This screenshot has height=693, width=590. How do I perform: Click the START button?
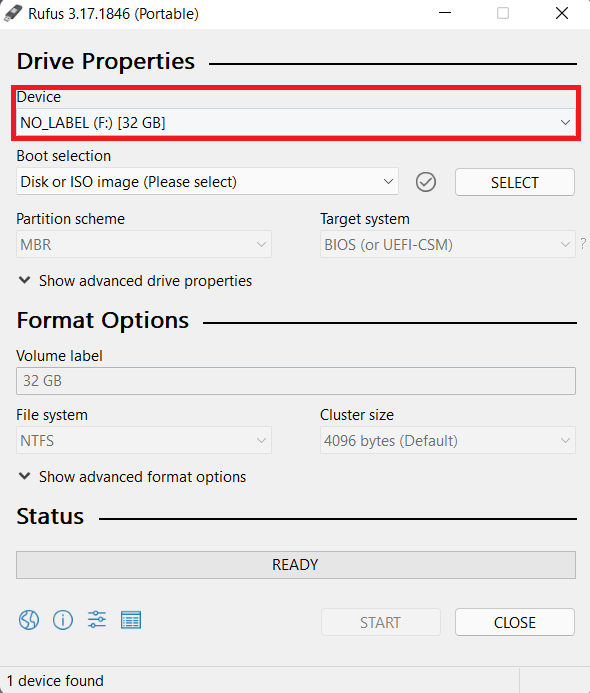pos(381,622)
